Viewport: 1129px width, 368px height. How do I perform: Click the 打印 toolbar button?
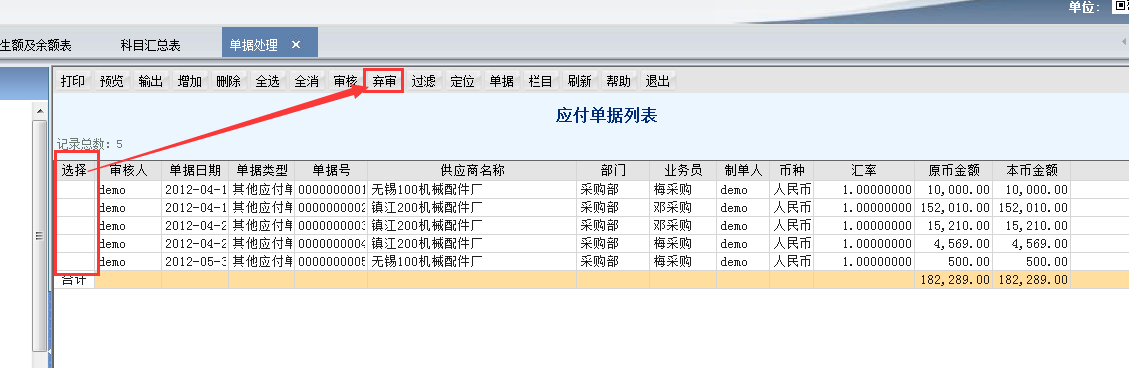[73, 81]
